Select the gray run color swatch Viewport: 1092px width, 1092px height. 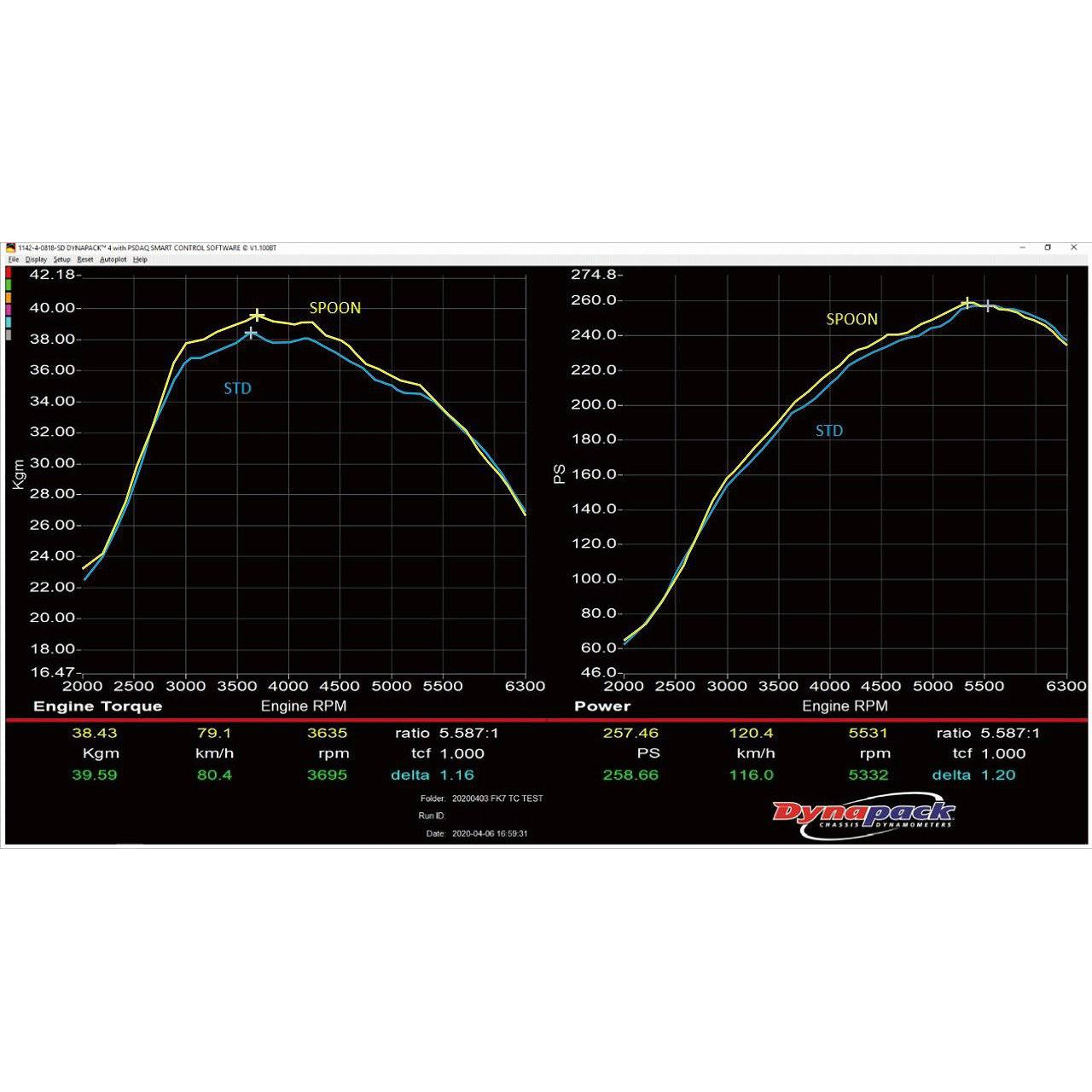(x=9, y=335)
